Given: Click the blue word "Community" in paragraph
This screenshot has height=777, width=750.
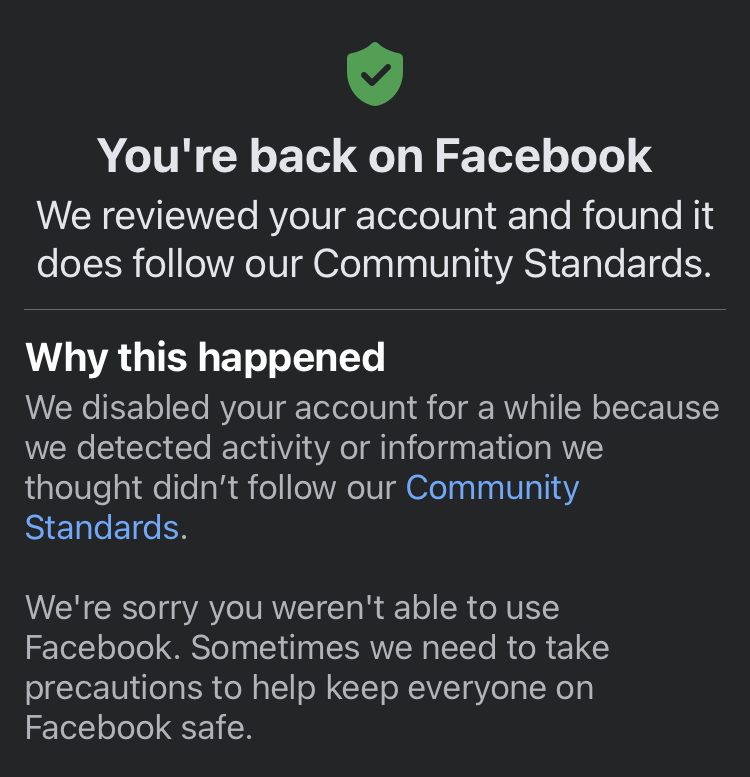Looking at the screenshot, I should [x=492, y=488].
